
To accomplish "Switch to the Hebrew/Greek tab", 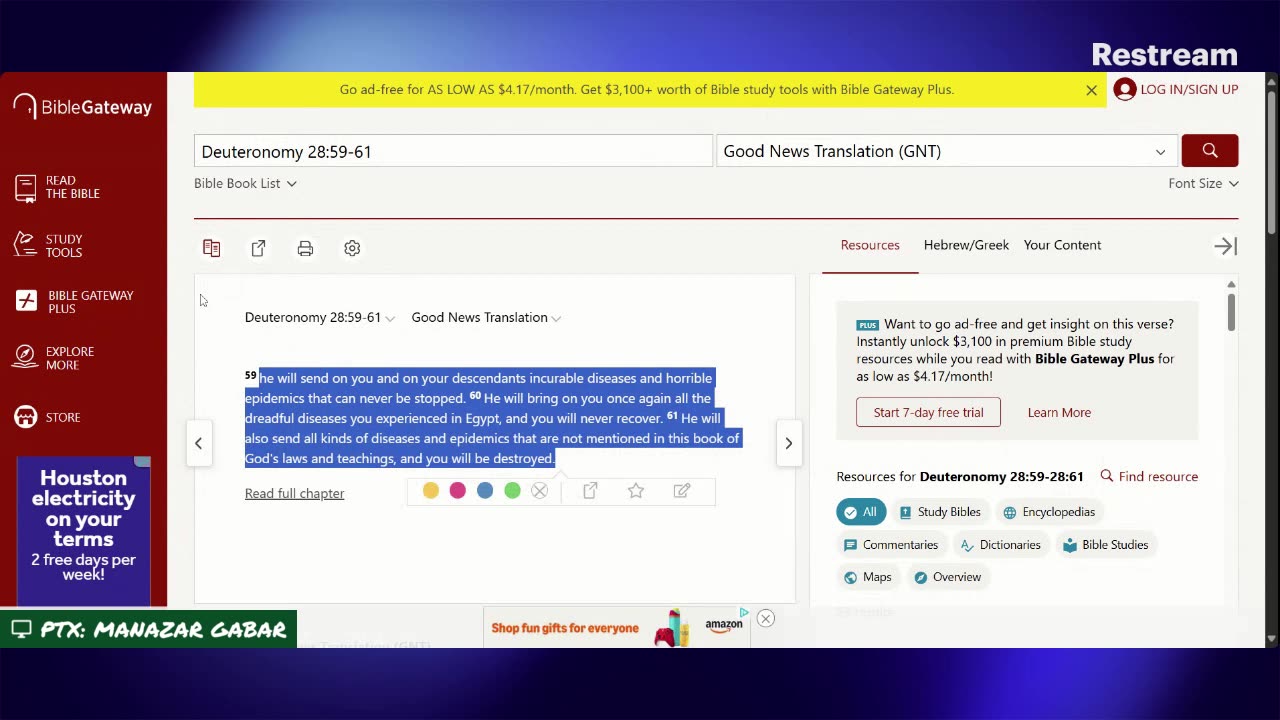I will (966, 245).
